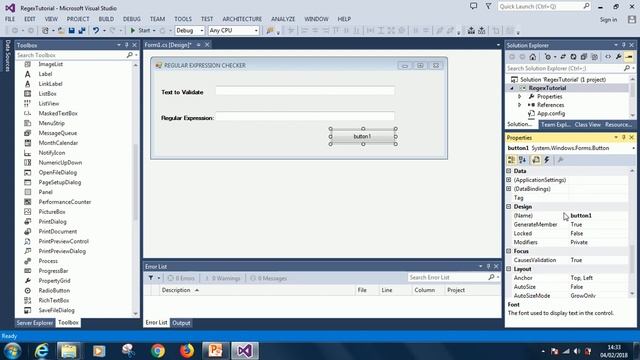
Task: Switch to the Class View tab
Action: [587, 124]
